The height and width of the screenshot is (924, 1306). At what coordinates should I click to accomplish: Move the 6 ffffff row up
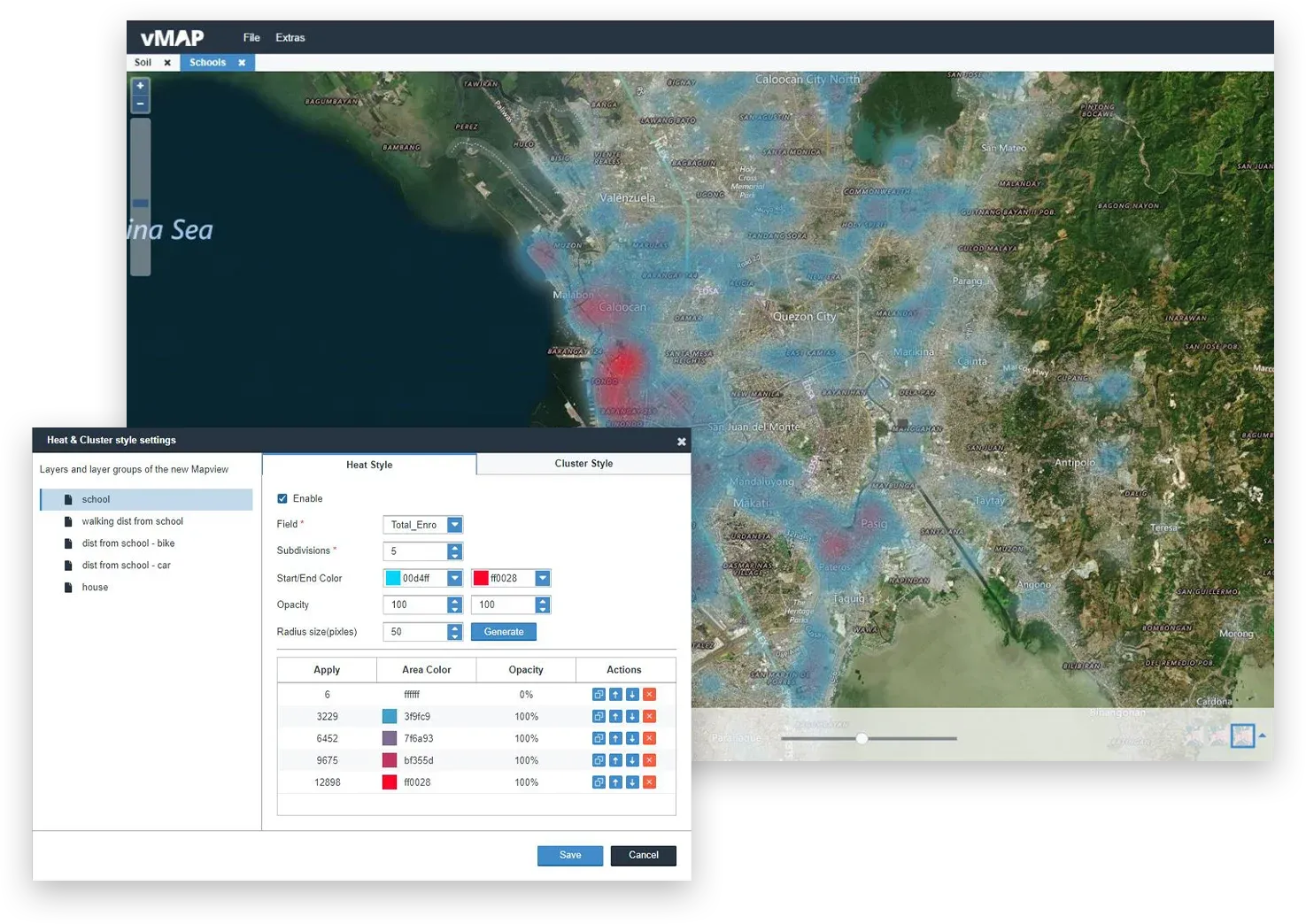(615, 695)
